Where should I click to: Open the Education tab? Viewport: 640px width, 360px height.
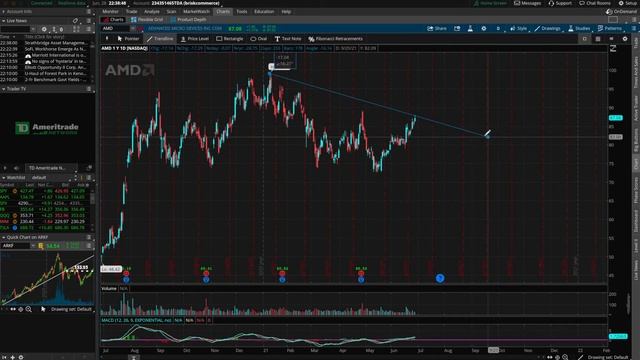tap(264, 11)
